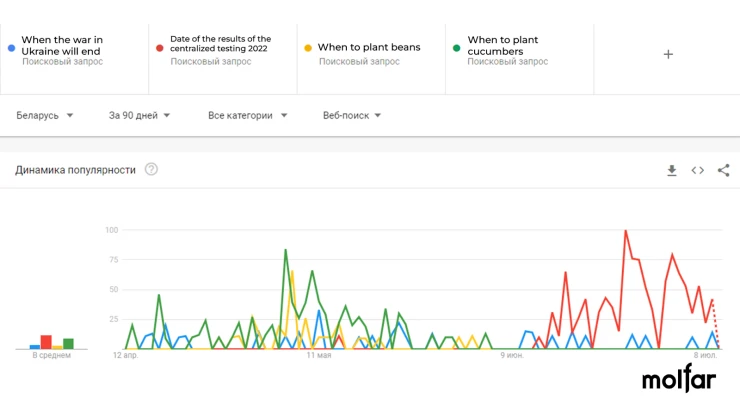
Task: Click the blue dot of Ukraine war term
Action: coord(12,48)
